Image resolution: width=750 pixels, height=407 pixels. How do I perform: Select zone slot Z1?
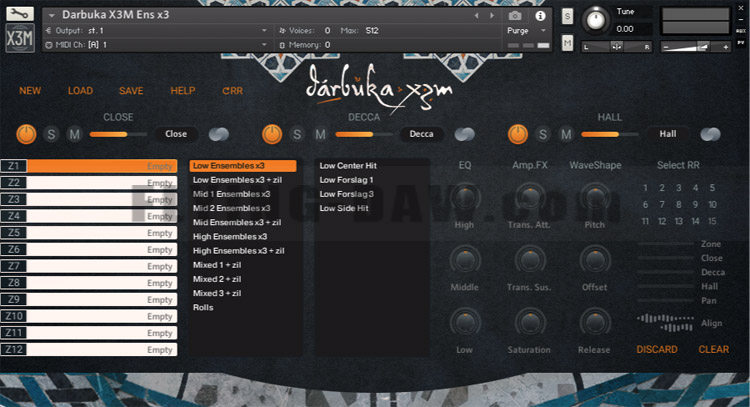pos(89,166)
